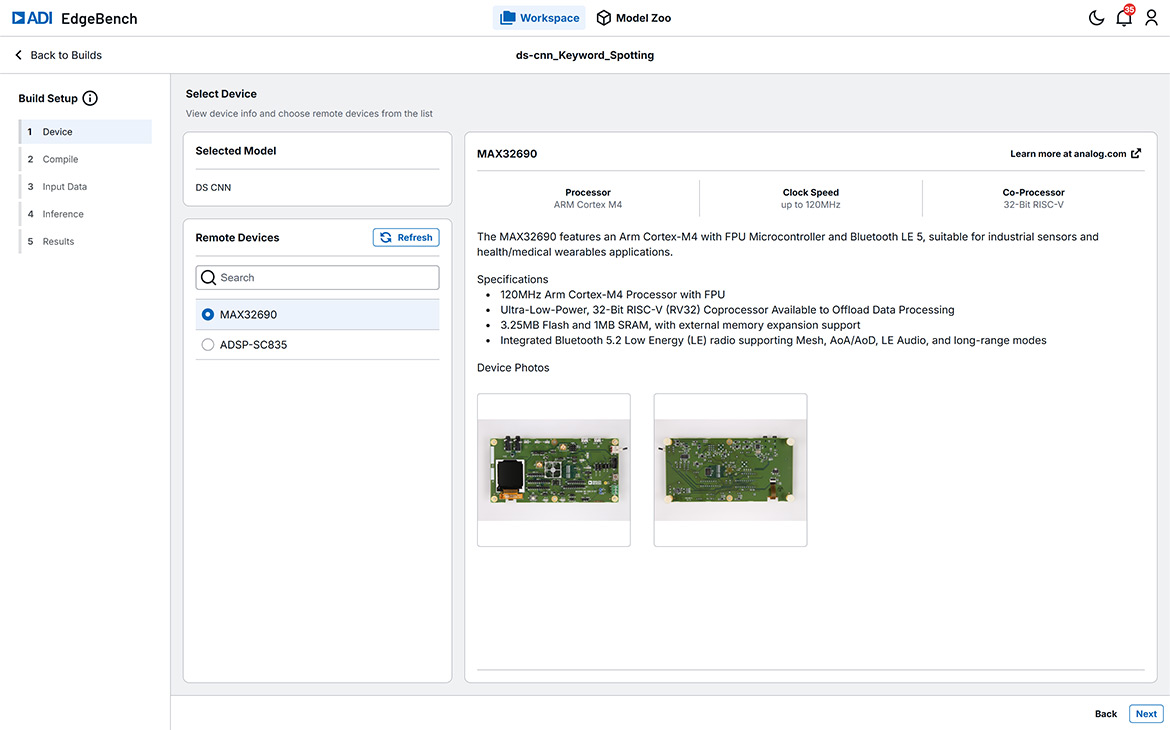Viewport: 1170px width, 730px height.
Task: Switch to the Workspace tab
Action: (x=539, y=18)
